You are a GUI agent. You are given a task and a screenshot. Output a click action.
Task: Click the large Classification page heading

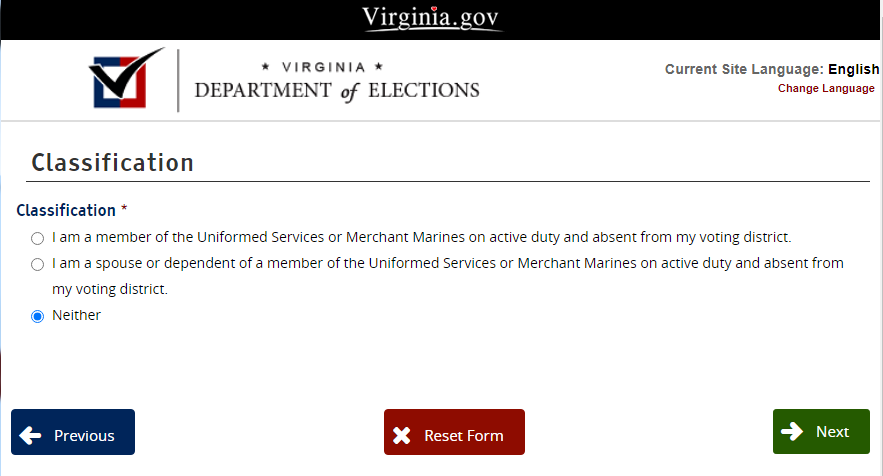(112, 163)
